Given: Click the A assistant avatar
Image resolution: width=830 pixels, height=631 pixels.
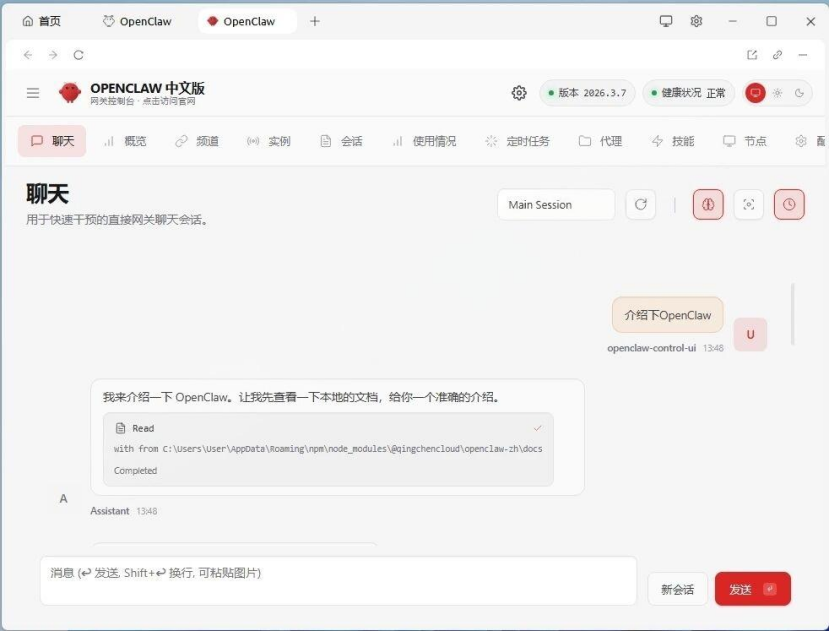Looking at the screenshot, I should tap(64, 499).
